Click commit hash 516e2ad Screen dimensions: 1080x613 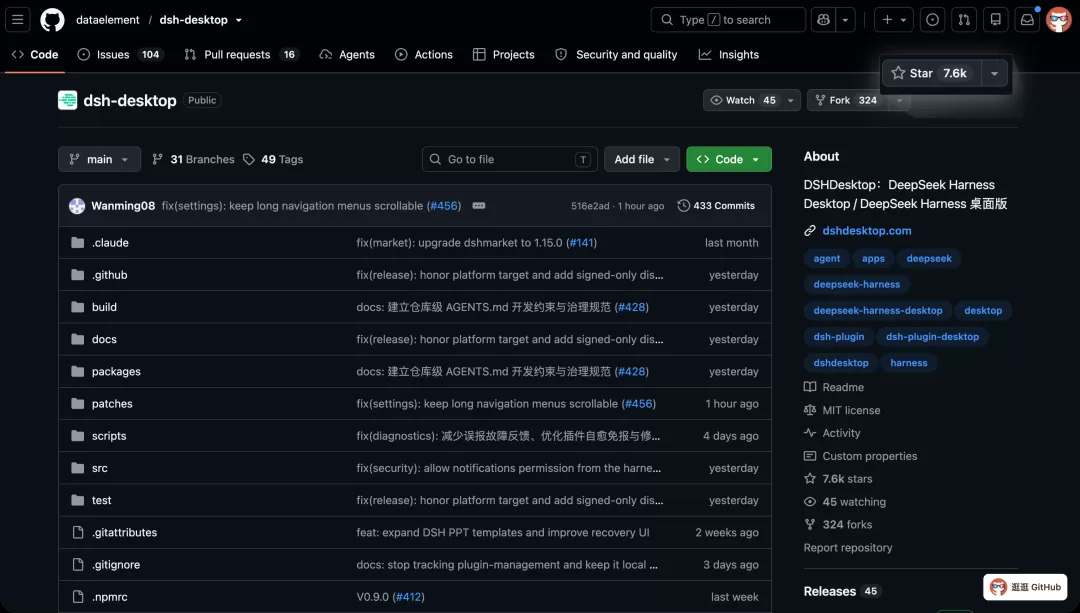[x=590, y=206]
